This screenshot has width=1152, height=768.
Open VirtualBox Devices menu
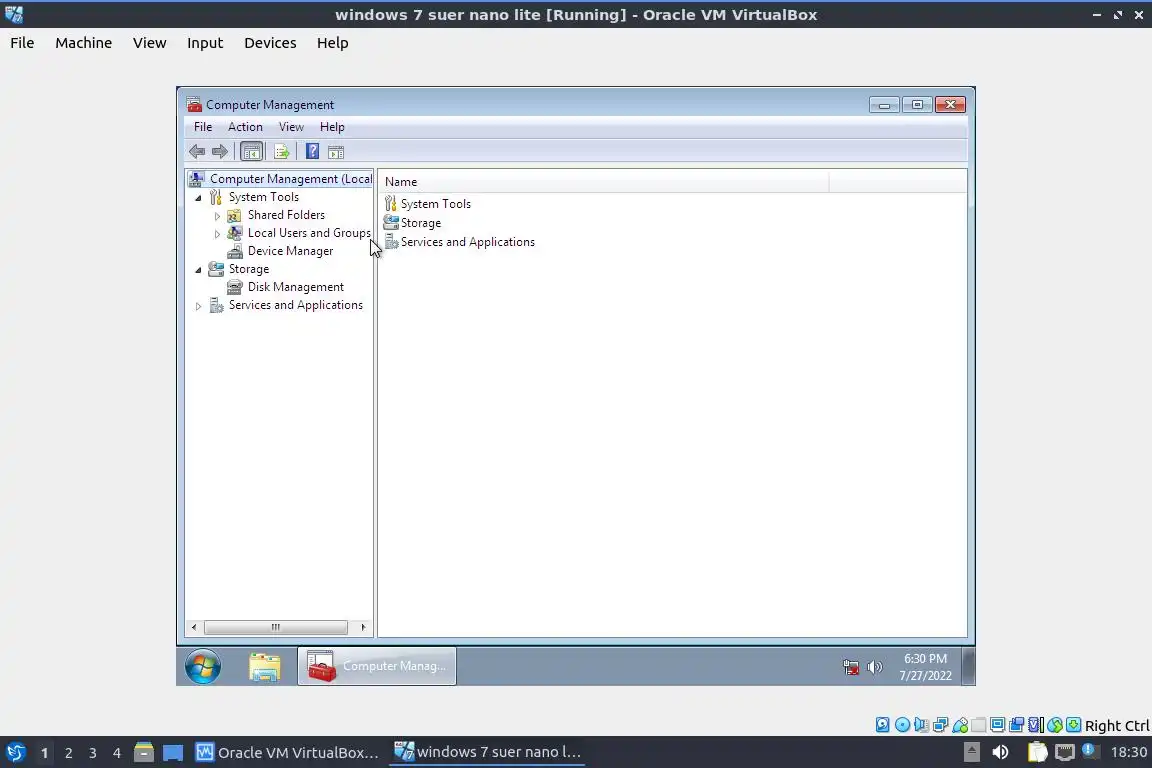point(270,43)
